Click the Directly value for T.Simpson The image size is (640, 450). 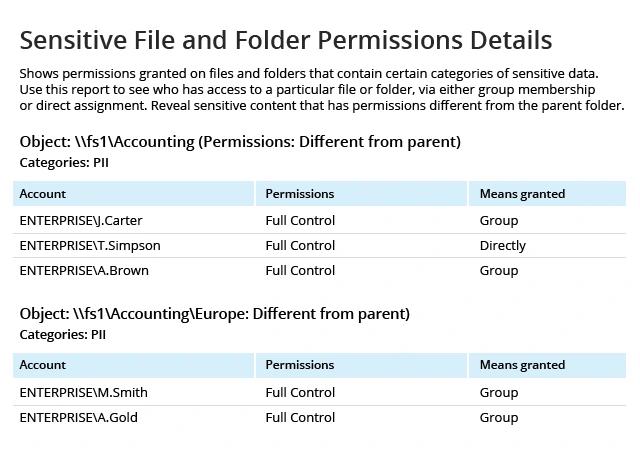[502, 246]
